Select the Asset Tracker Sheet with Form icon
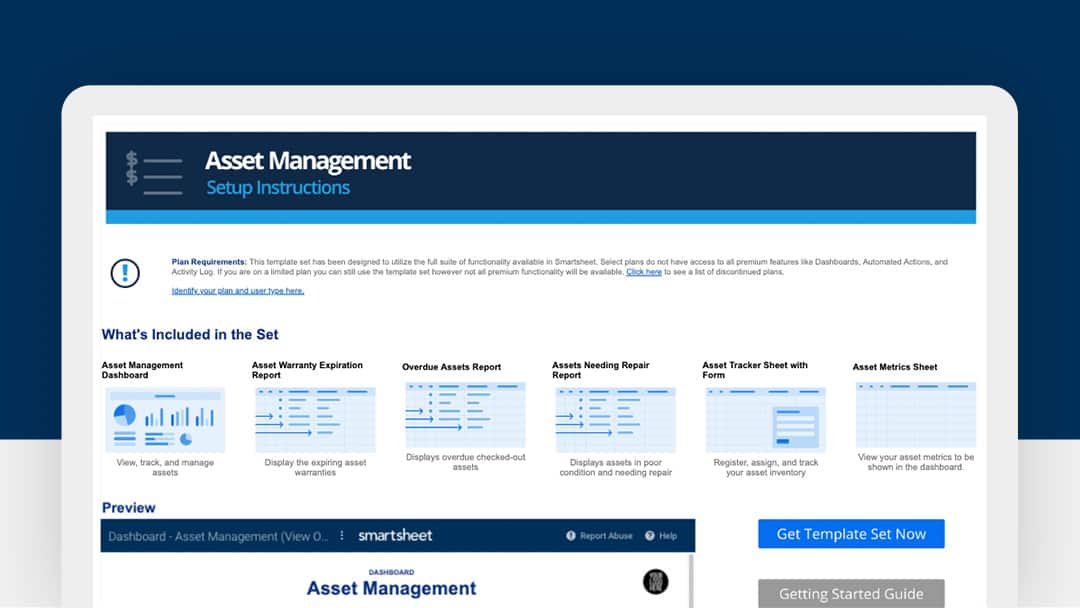The image size is (1080, 608). click(x=764, y=417)
